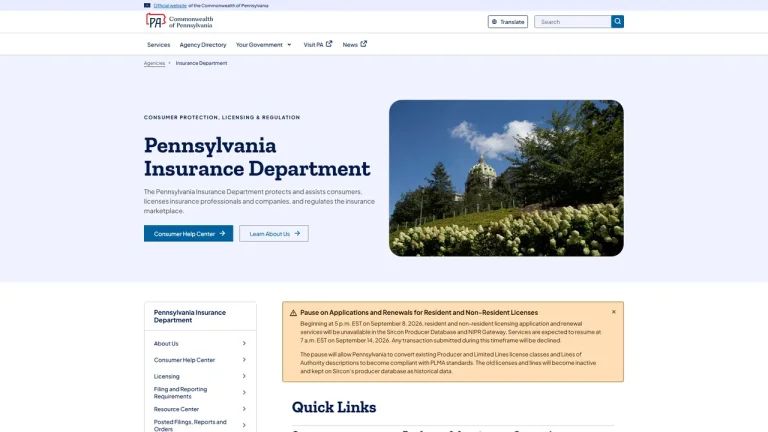
Task: Click the external link icon beside News
Action: coord(363,44)
